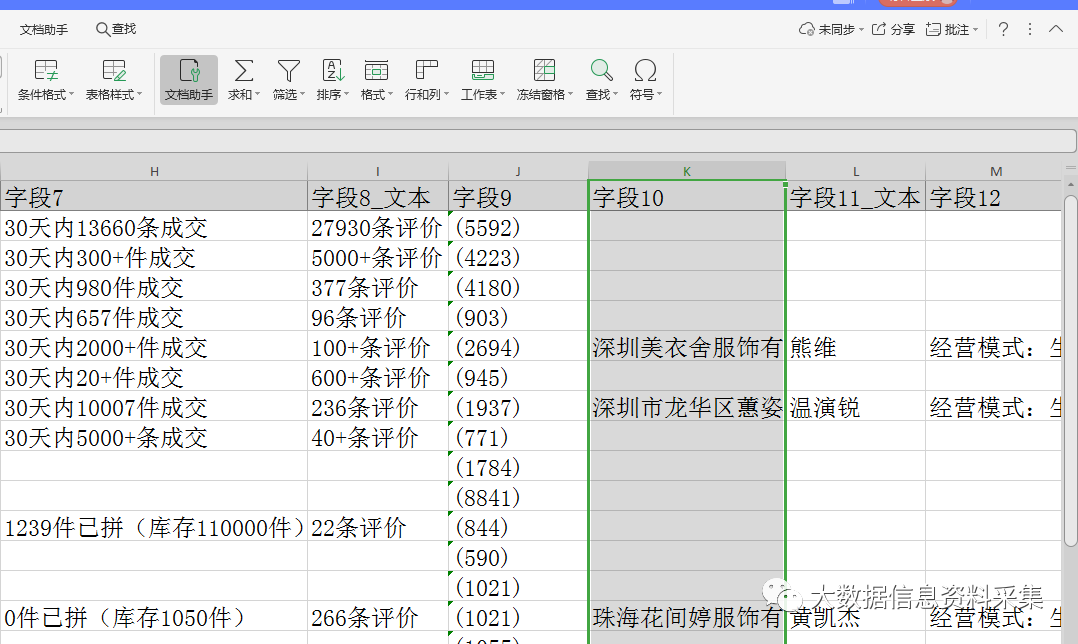Open the 文档助手 tab in the top bar
Viewport: 1078px width, 644px height.
(x=43, y=30)
